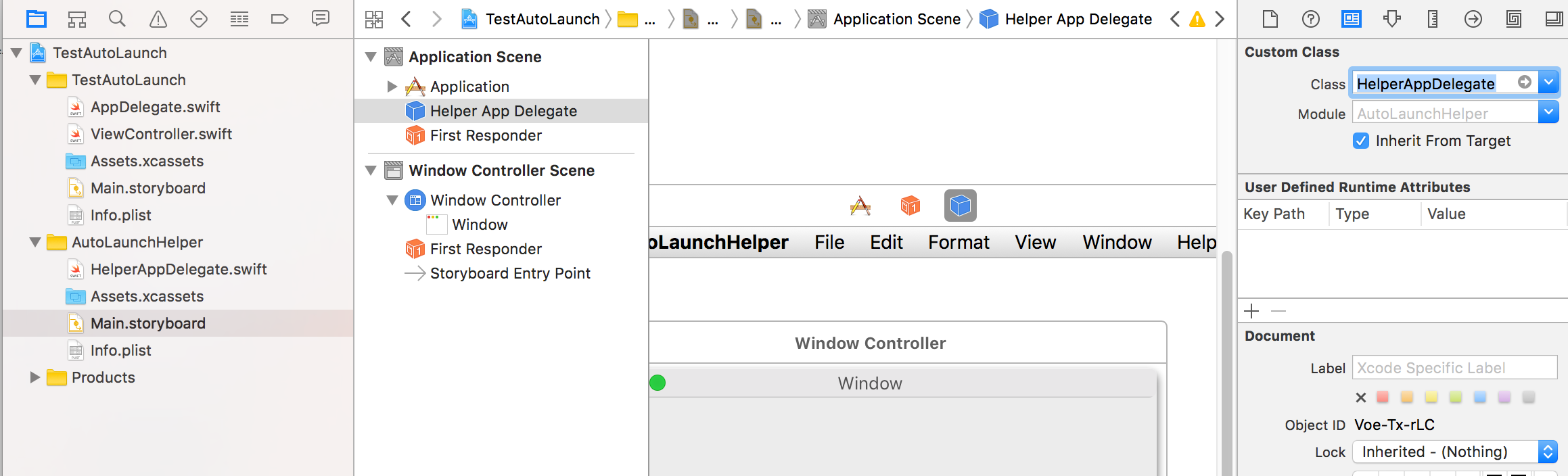
Task: Click the arrow button inside Class field
Action: (1525, 82)
